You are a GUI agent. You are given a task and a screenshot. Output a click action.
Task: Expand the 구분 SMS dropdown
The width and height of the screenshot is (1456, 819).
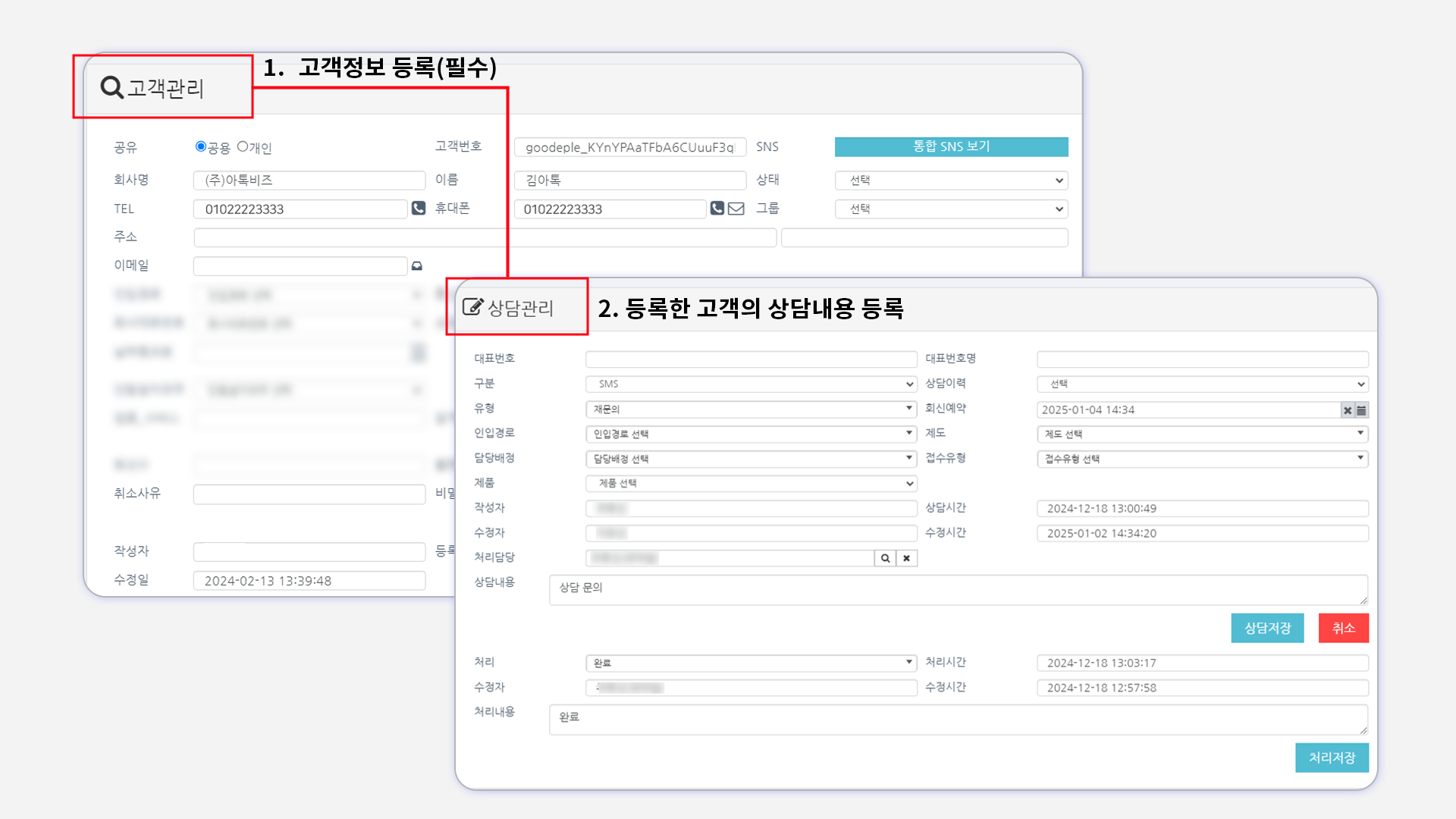coord(751,384)
